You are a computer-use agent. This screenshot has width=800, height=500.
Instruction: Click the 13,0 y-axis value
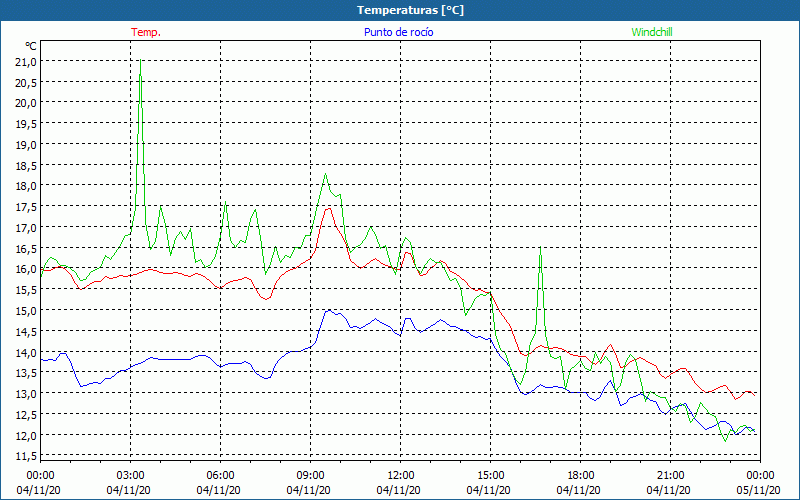(x=26, y=393)
